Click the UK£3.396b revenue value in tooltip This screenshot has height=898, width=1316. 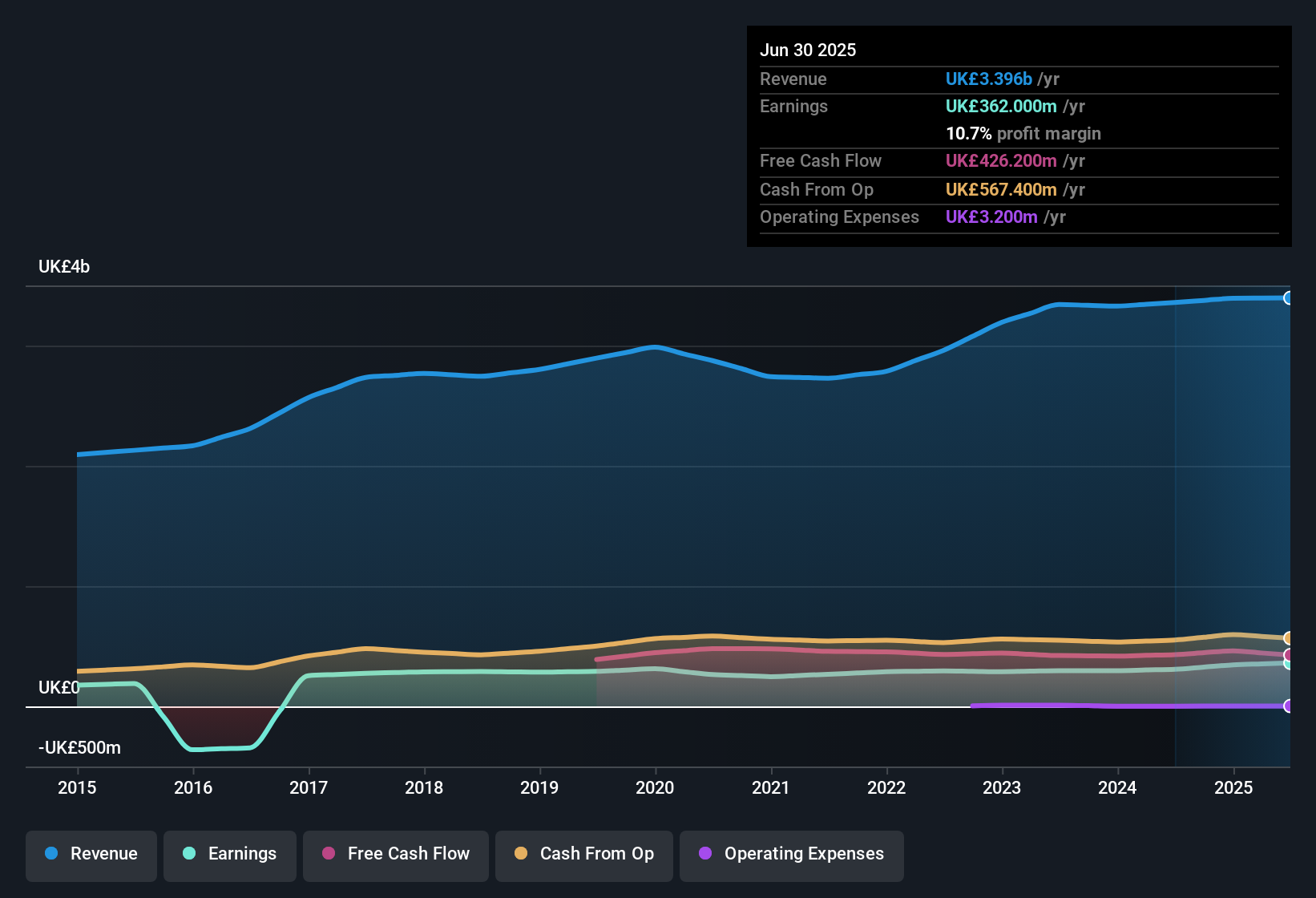pyautogui.click(x=989, y=79)
